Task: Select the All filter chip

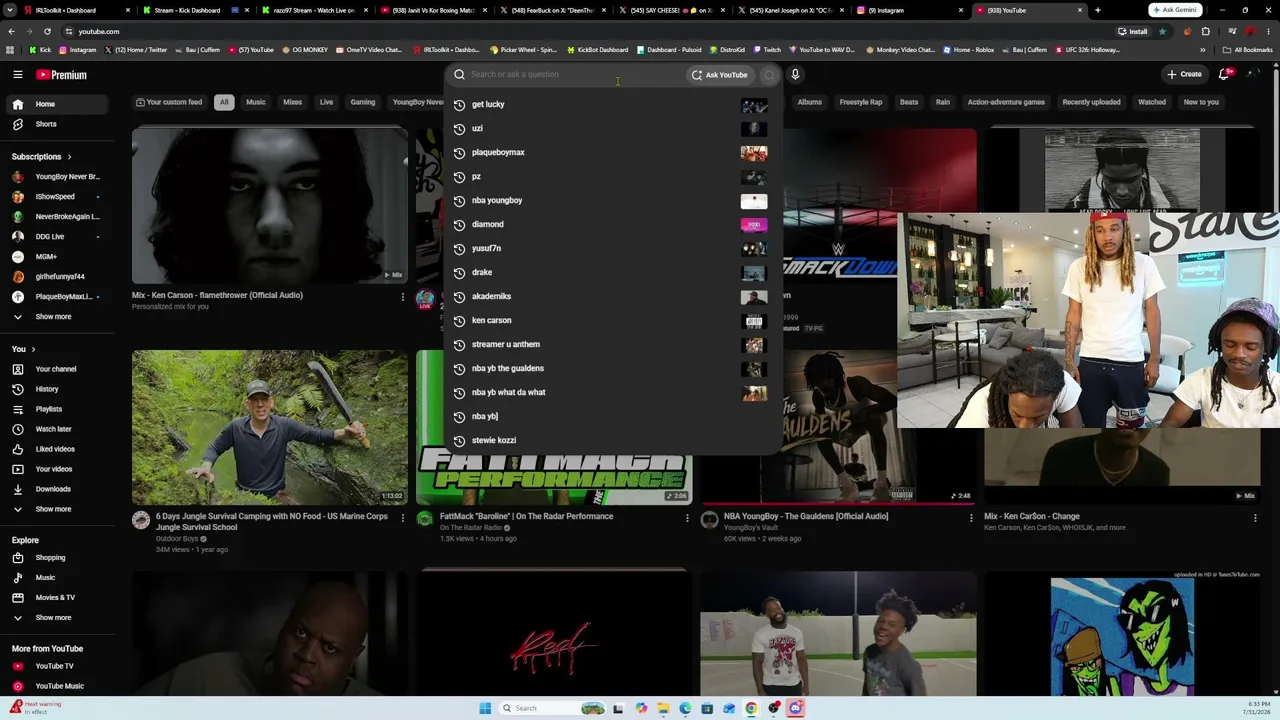Action: pos(224,102)
